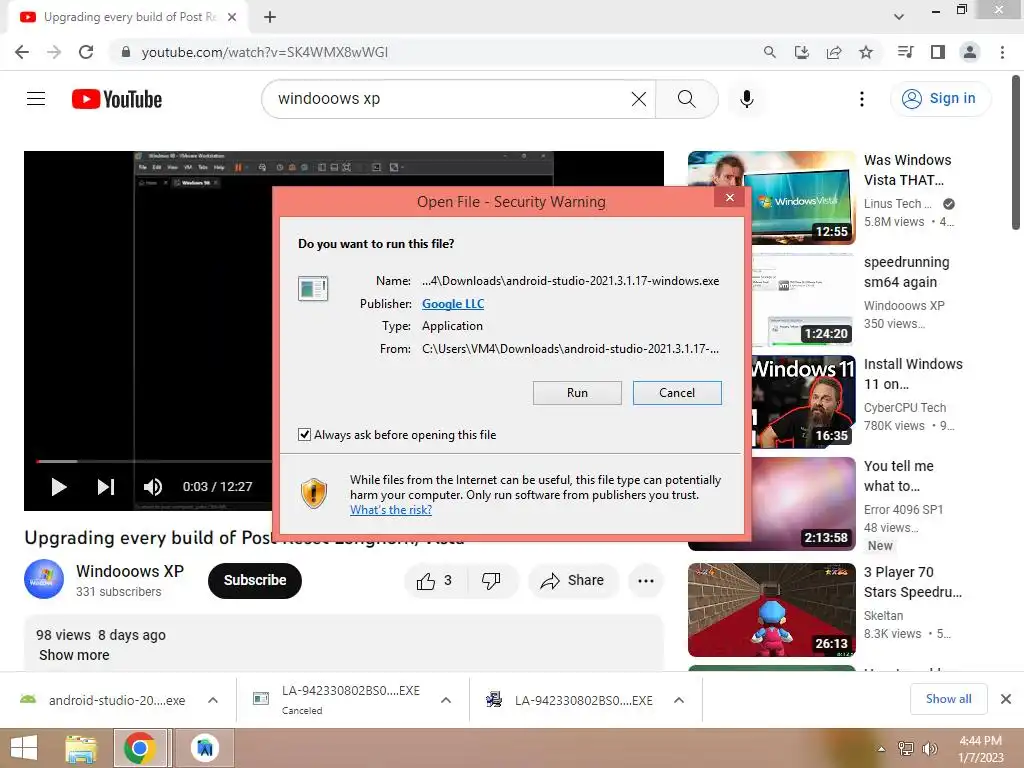This screenshot has height=768, width=1024.
Task: Clear the YouTube search text with X
Action: coord(639,99)
